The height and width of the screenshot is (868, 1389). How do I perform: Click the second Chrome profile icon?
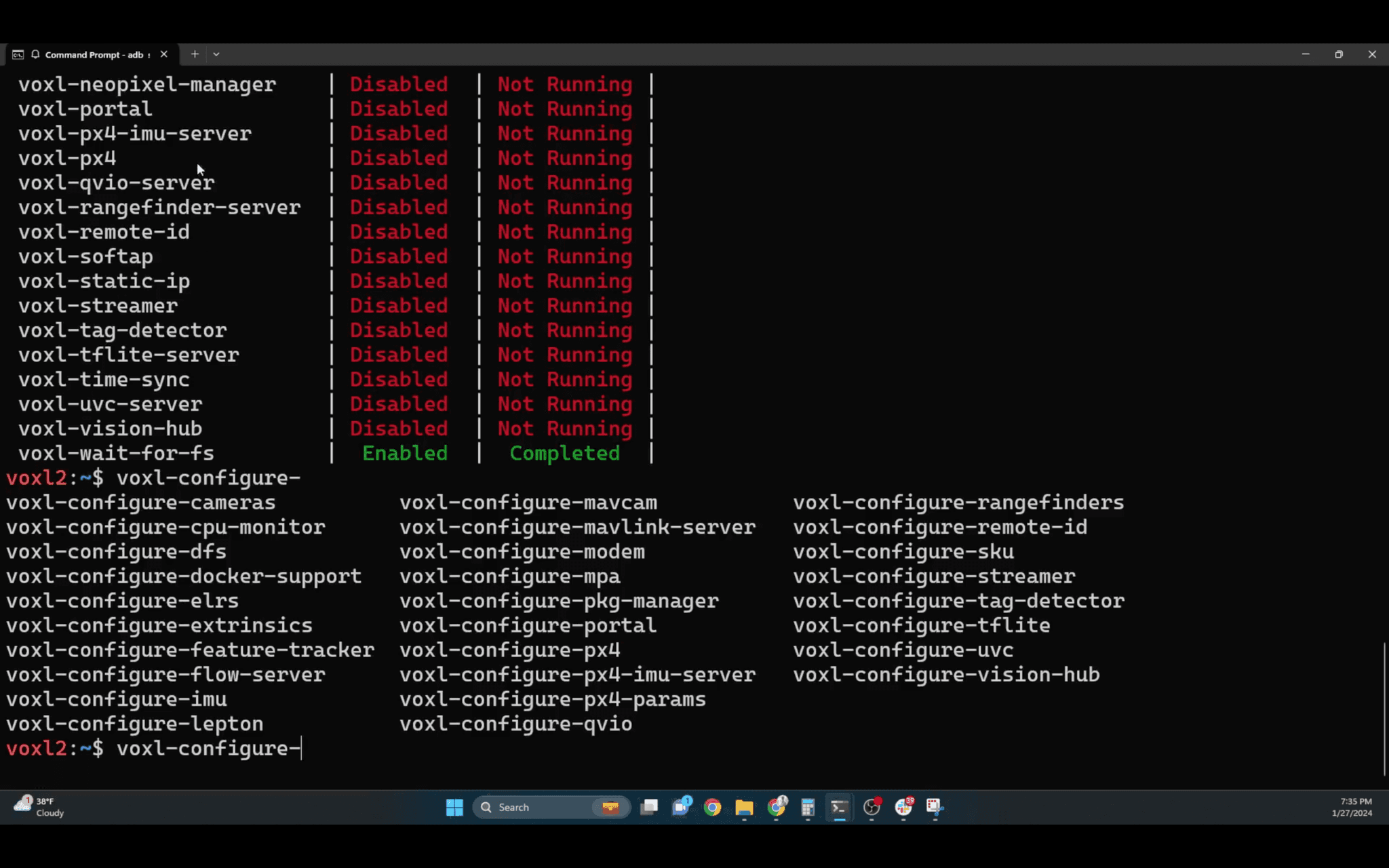pos(776,807)
